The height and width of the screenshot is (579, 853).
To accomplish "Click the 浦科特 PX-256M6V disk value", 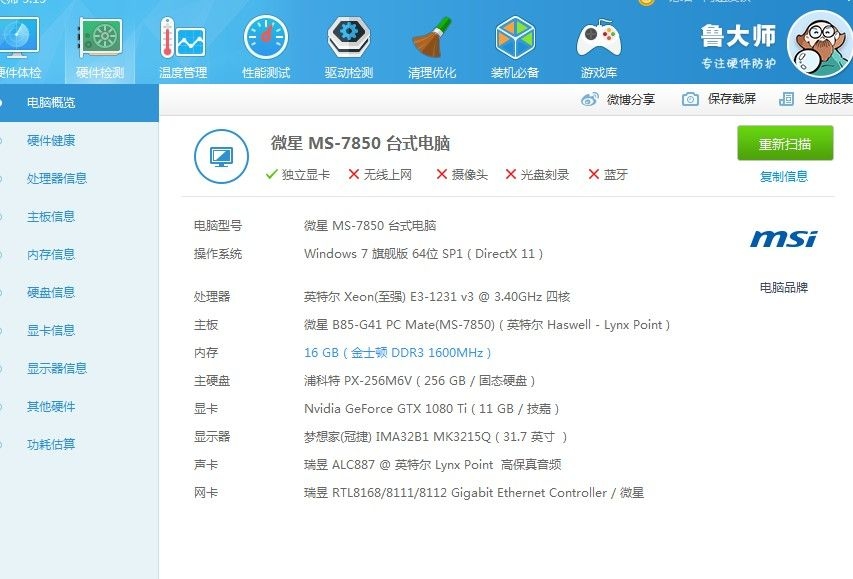I will [x=419, y=381].
